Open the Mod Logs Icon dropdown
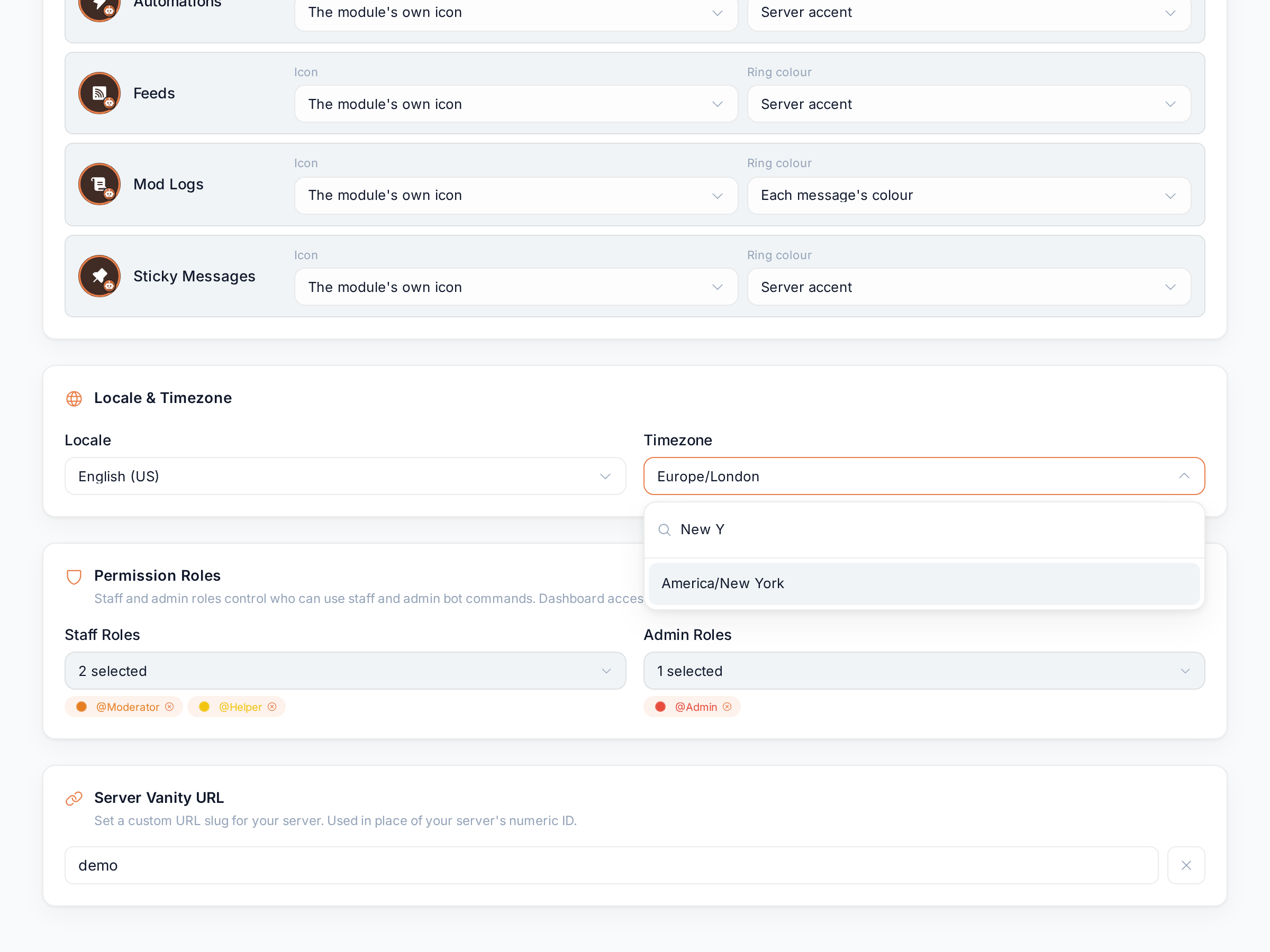 (x=516, y=196)
